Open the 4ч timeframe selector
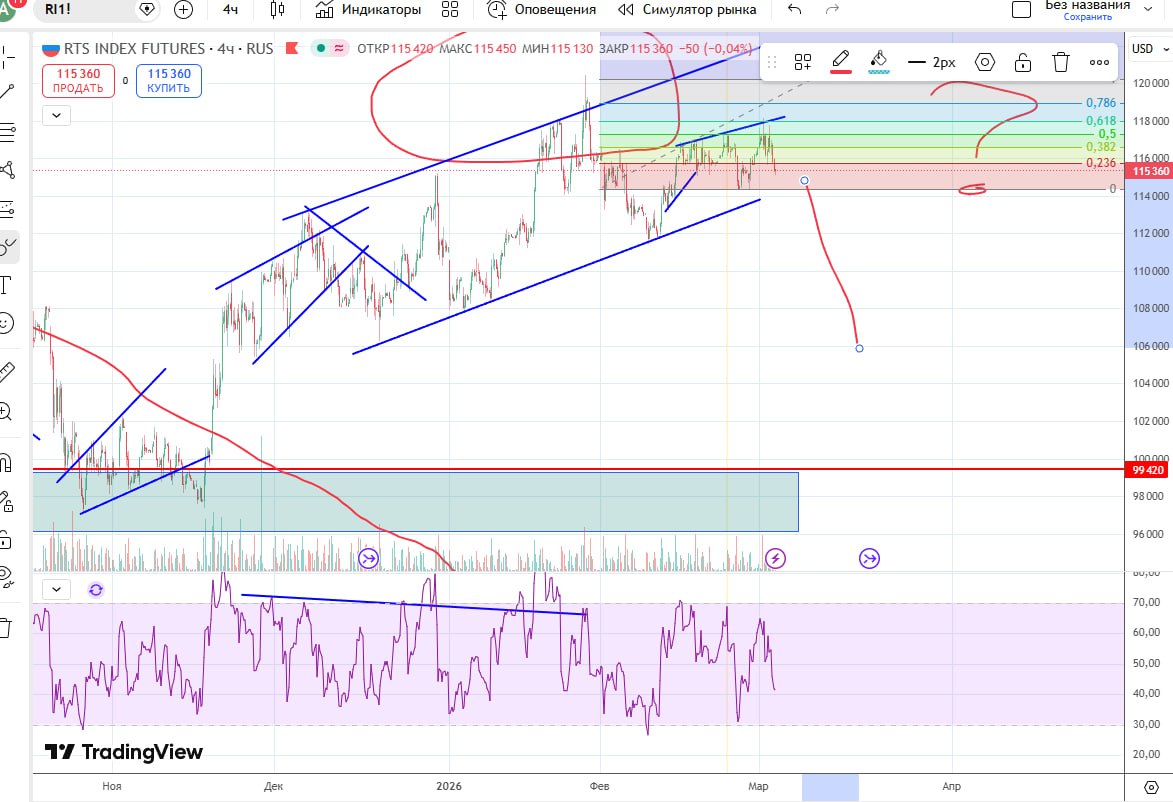The height and width of the screenshot is (802, 1173). 230,10
